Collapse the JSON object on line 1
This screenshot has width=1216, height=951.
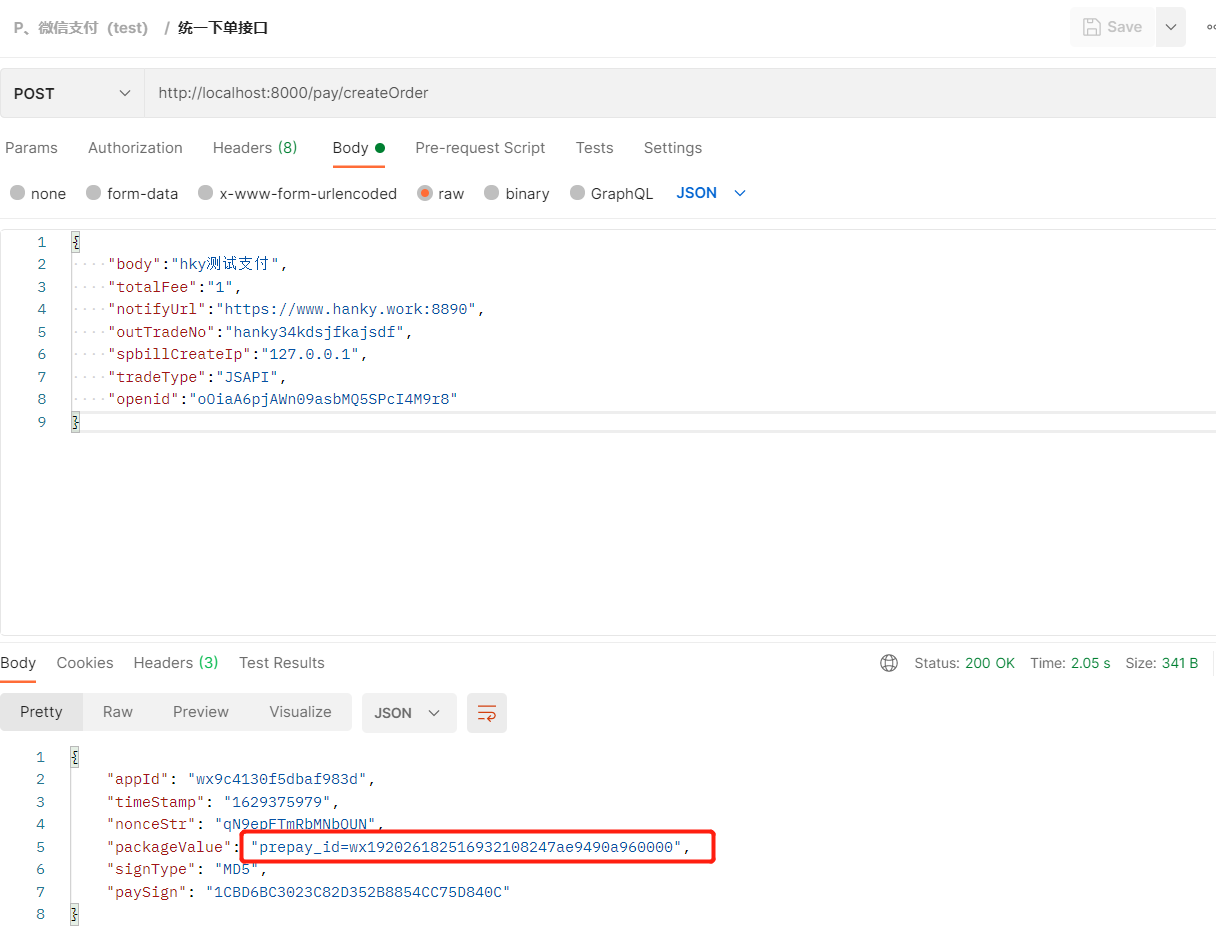(x=75, y=242)
